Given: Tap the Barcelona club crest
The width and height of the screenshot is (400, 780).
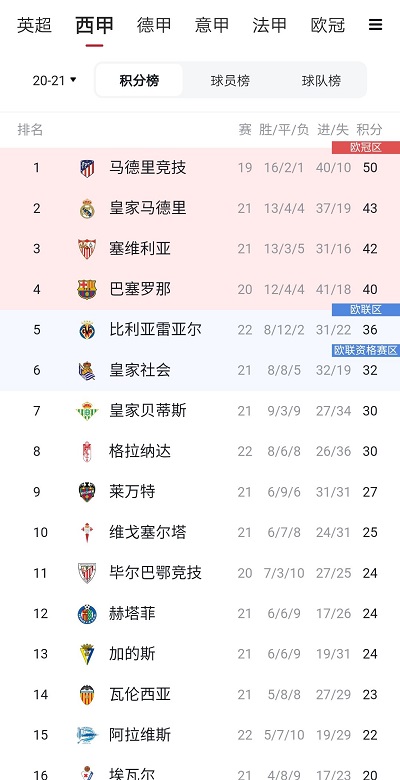Looking at the screenshot, I should (87, 290).
